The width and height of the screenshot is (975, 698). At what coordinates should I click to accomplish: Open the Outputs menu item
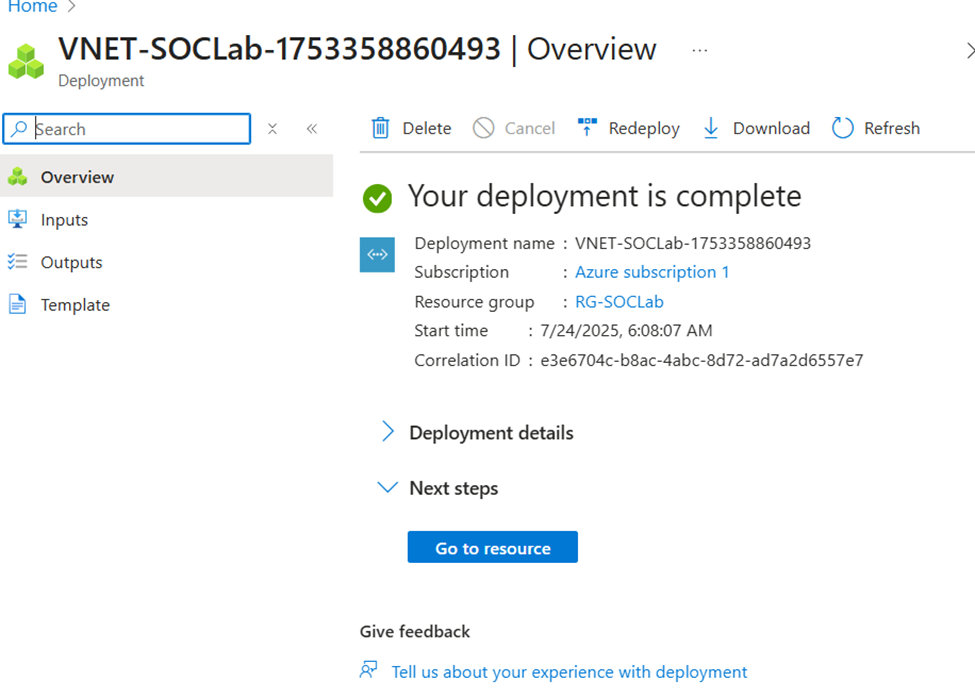[167, 262]
